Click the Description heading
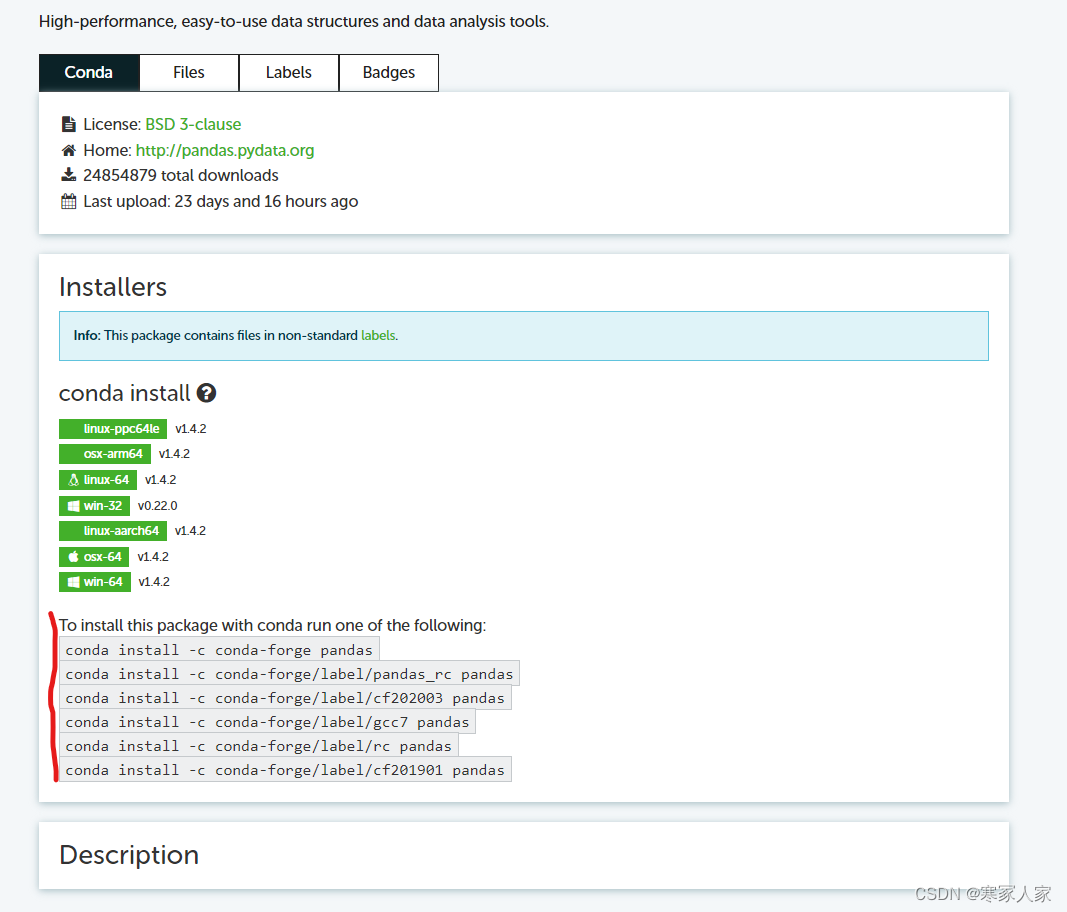Viewport: 1067px width, 912px height. tap(129, 855)
